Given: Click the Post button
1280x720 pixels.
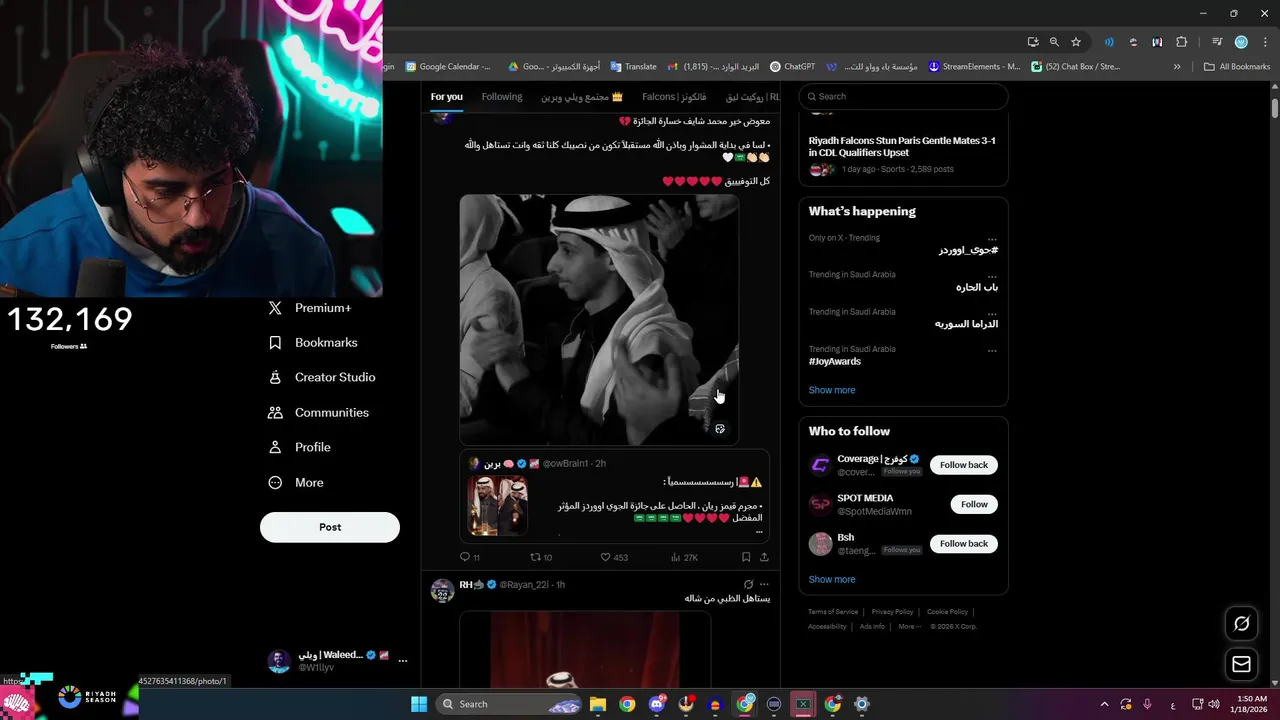Looking at the screenshot, I should (330, 527).
